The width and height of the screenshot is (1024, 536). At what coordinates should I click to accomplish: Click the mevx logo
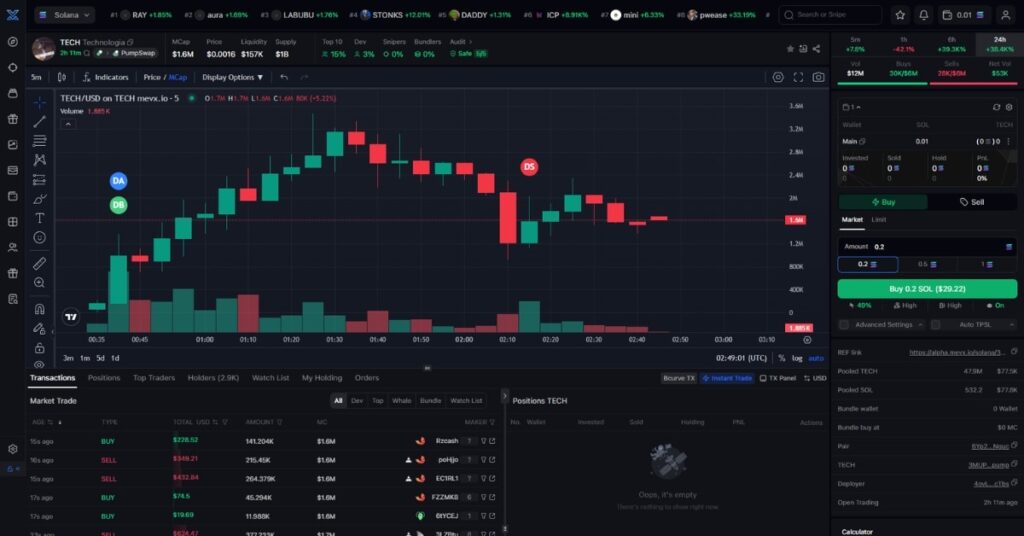(x=12, y=14)
